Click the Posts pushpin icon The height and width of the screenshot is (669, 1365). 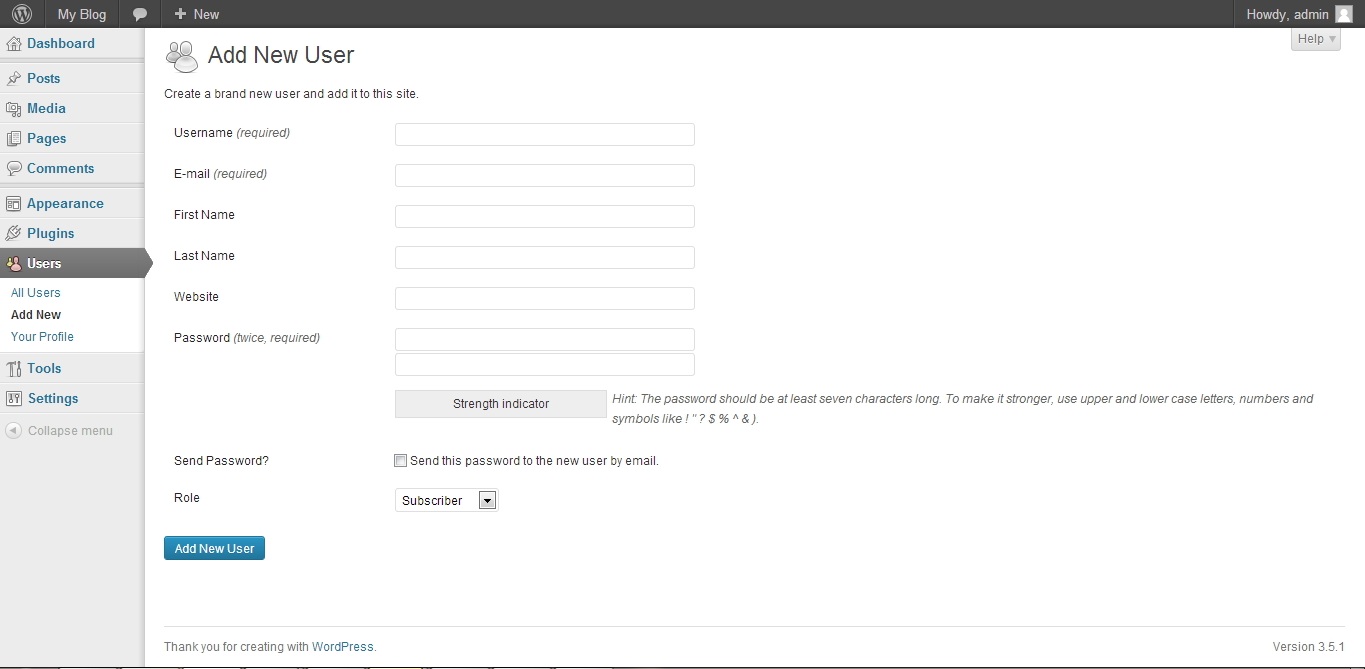tap(14, 79)
